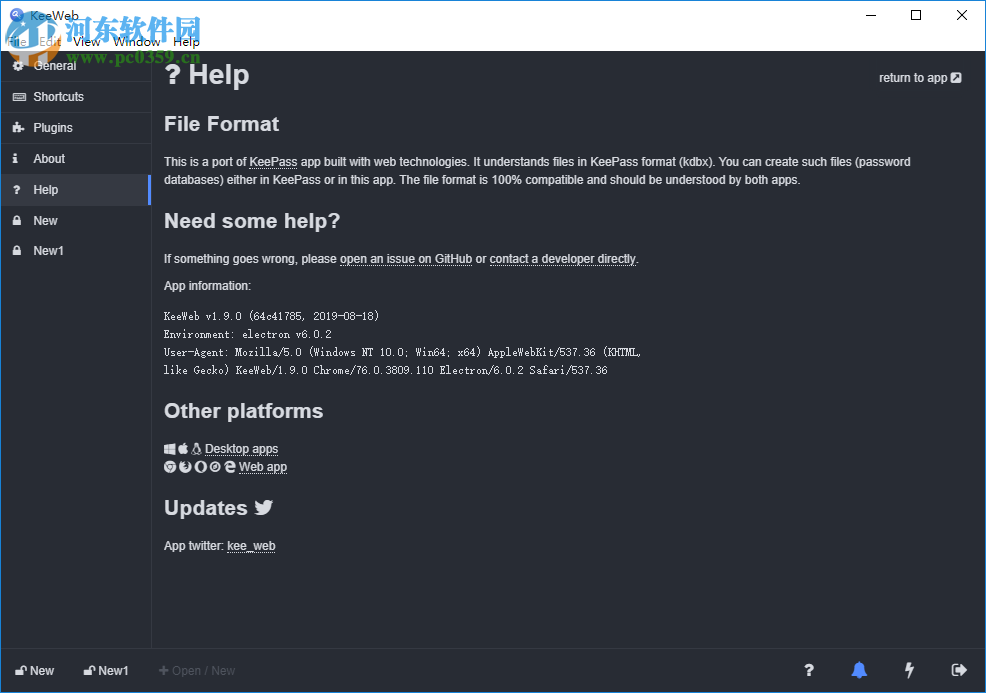Click the return to app link
Viewport: 986px width, 693px height.
point(918,77)
